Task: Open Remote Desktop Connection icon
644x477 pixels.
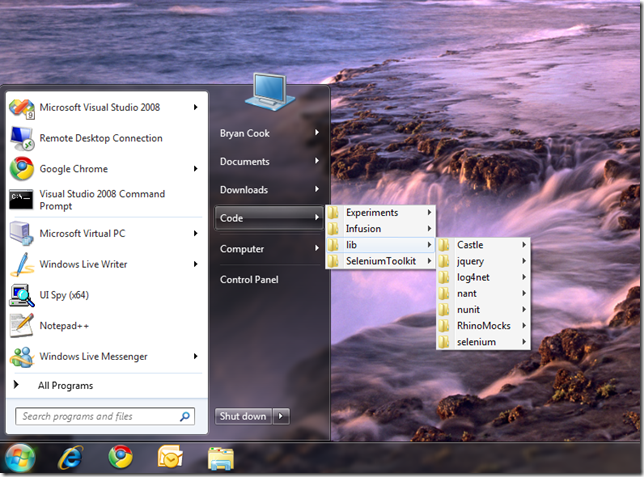Action: point(22,138)
